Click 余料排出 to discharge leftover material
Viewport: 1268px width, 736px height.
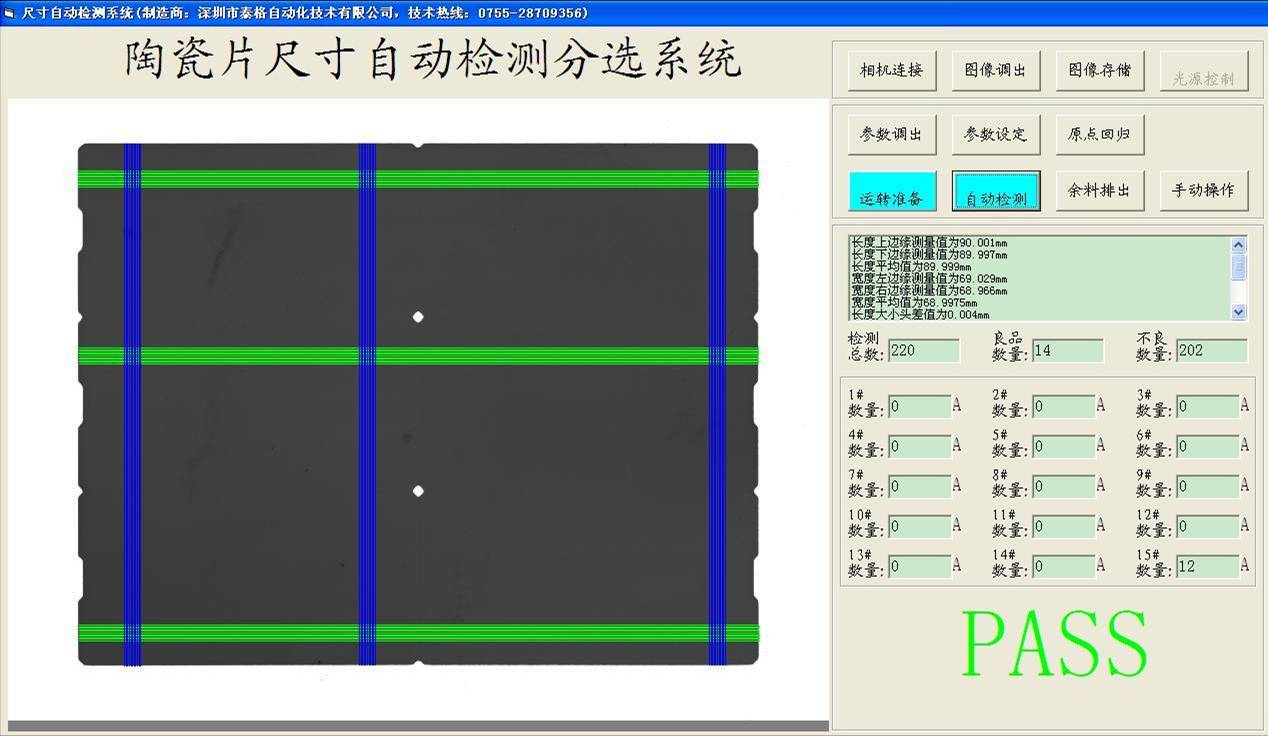[x=1100, y=191]
